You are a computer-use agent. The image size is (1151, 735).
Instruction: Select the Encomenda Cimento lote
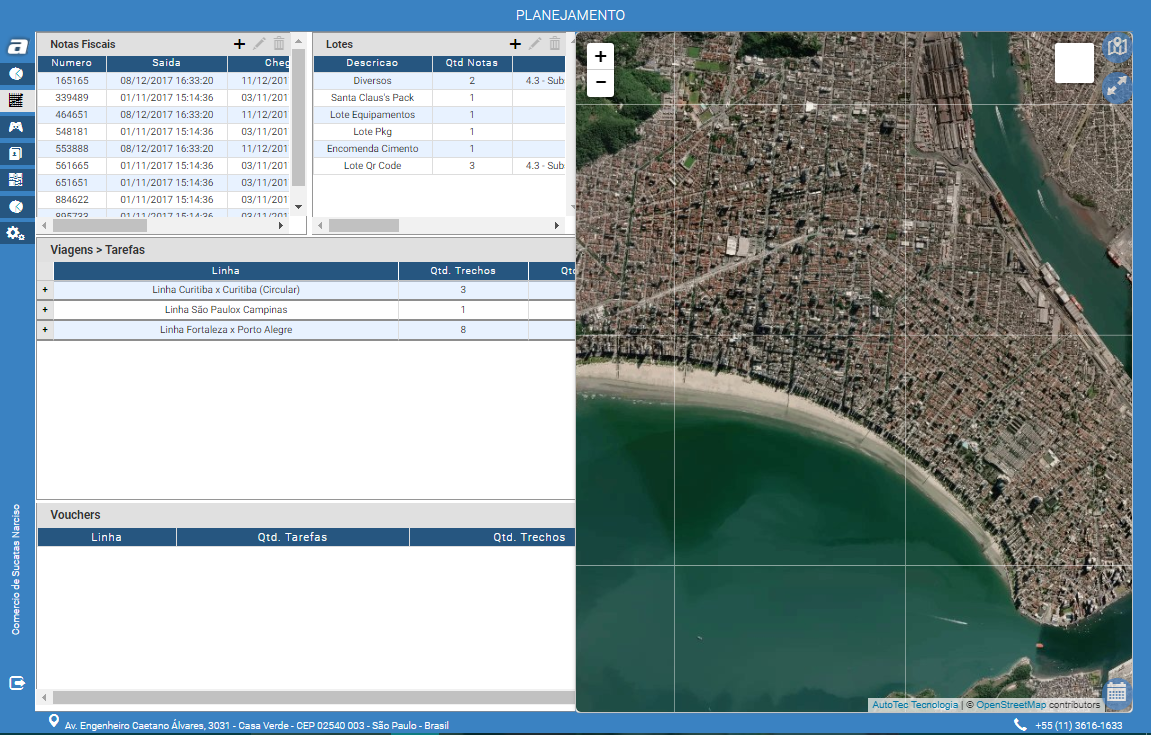coord(372,148)
